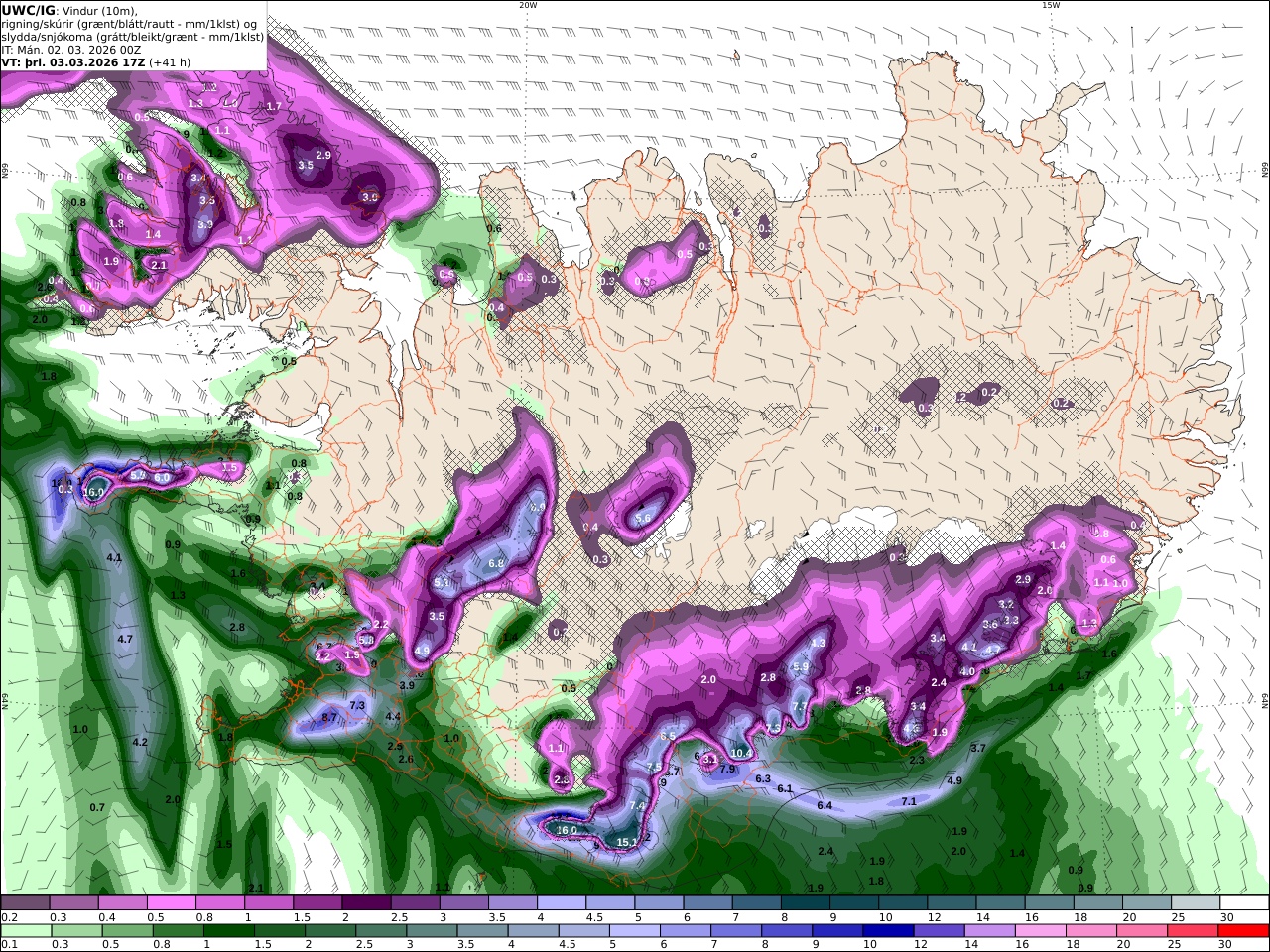Click the 5.6 snowfall value on map
The height and width of the screenshot is (952, 1270).
(643, 519)
